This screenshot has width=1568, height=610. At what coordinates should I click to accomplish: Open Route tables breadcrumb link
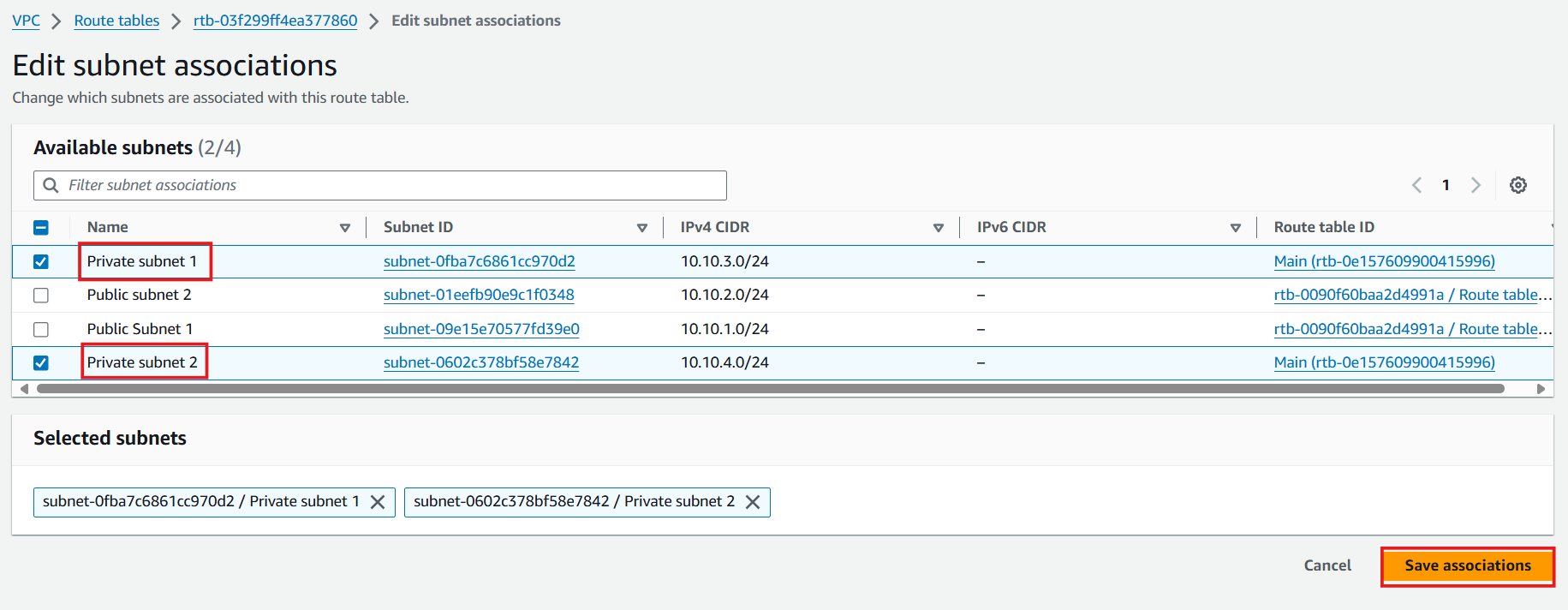coord(116,21)
